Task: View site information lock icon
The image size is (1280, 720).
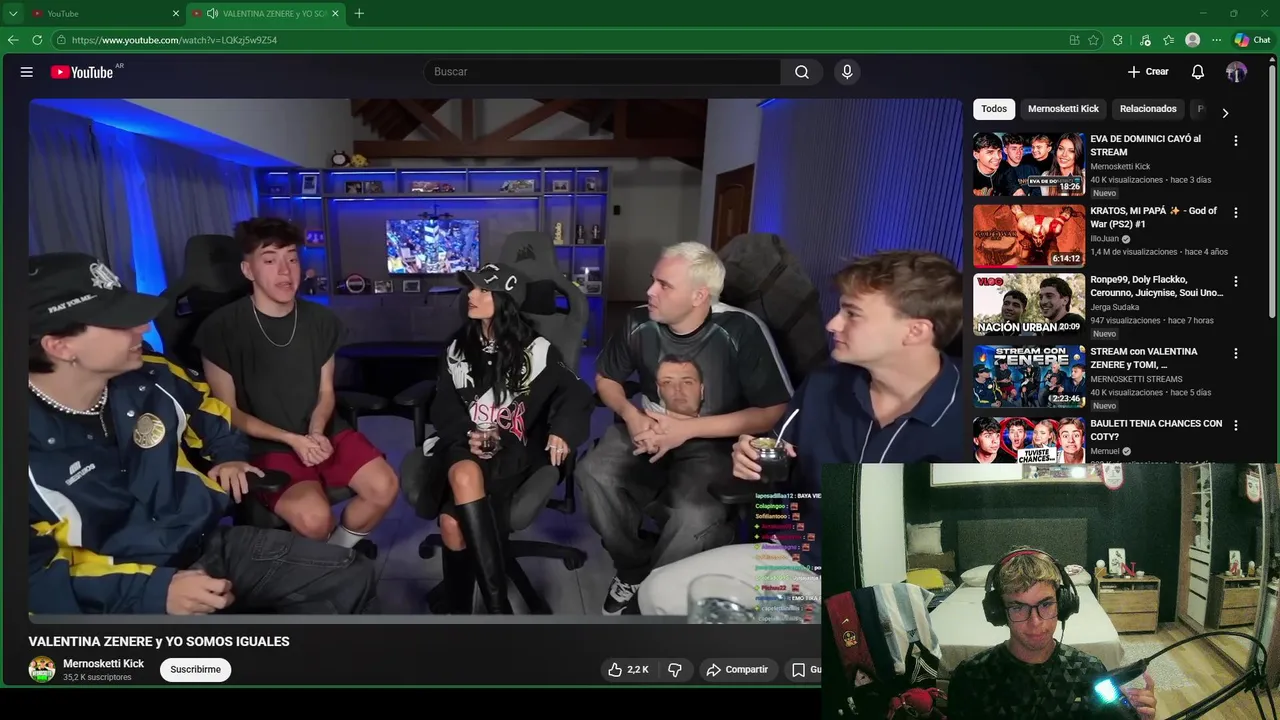Action: coord(61,40)
